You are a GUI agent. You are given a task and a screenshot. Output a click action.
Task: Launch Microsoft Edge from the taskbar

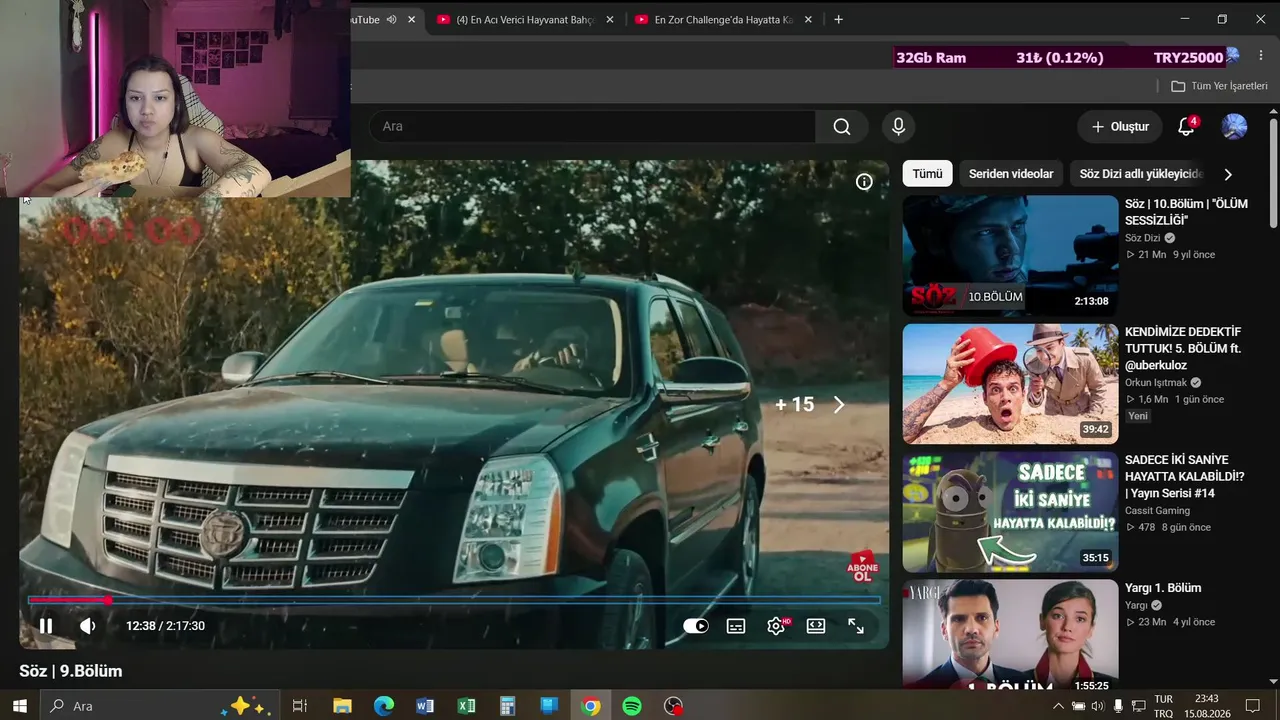click(384, 706)
